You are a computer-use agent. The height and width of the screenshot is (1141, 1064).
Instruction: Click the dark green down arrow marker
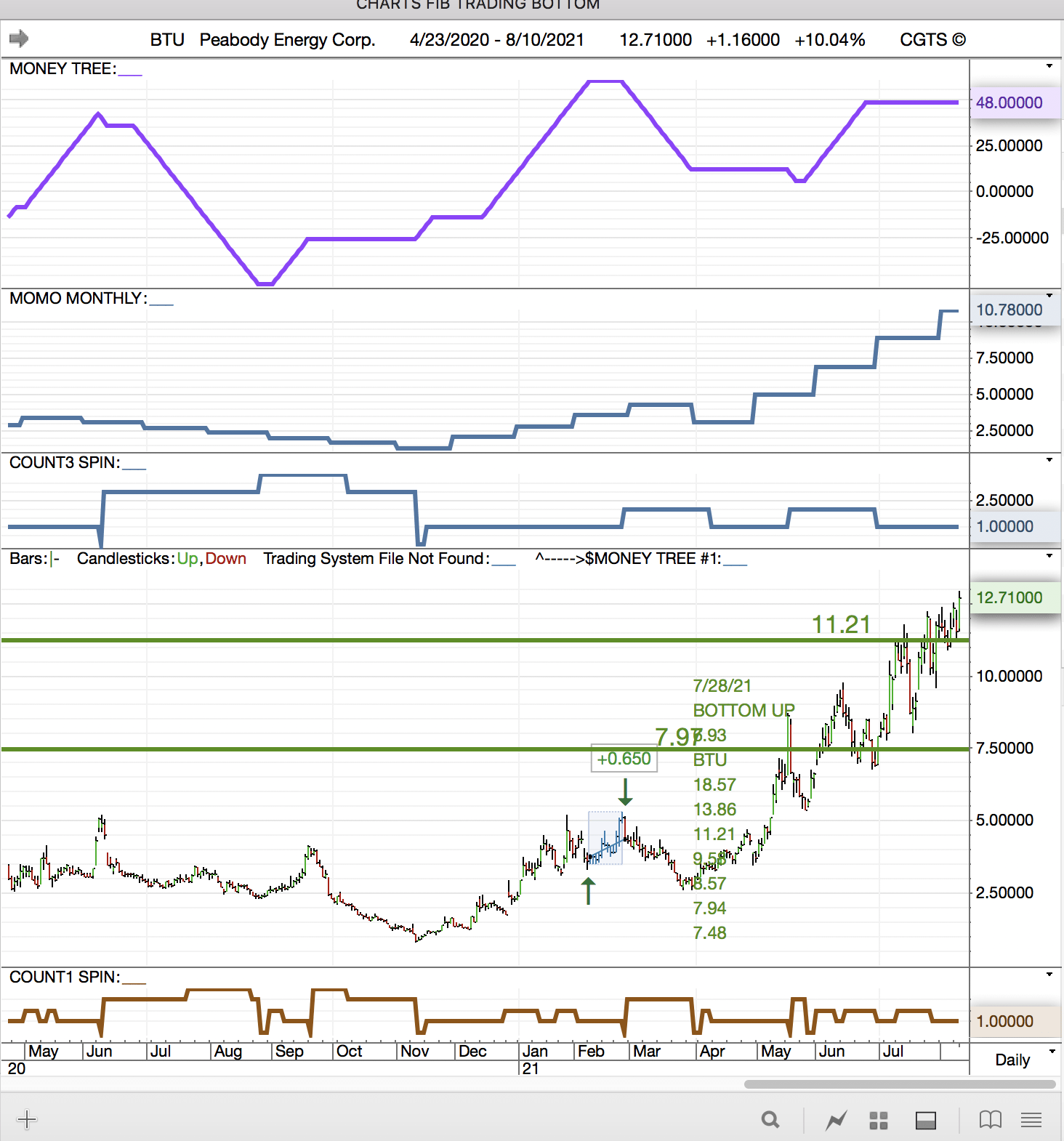[x=625, y=791]
